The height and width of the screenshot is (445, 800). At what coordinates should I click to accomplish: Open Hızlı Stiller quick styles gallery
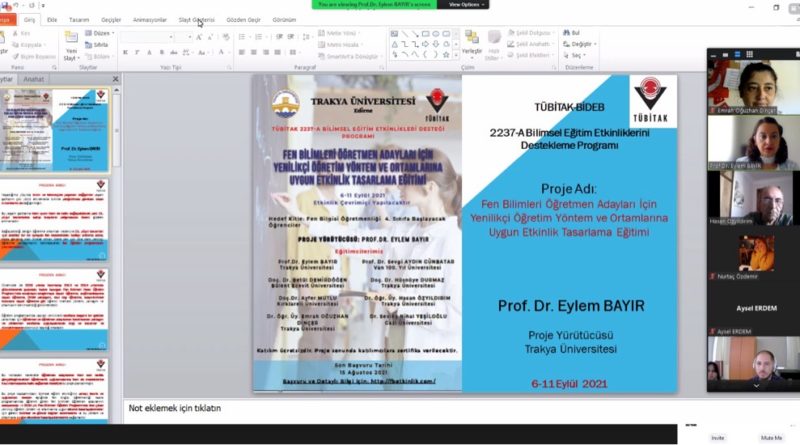point(493,45)
